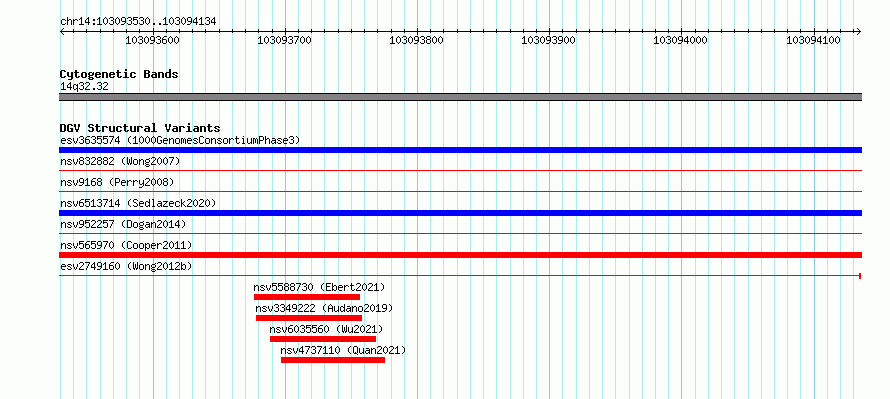Click the gray 14q32.32 cytogenetic band bar

(460, 97)
